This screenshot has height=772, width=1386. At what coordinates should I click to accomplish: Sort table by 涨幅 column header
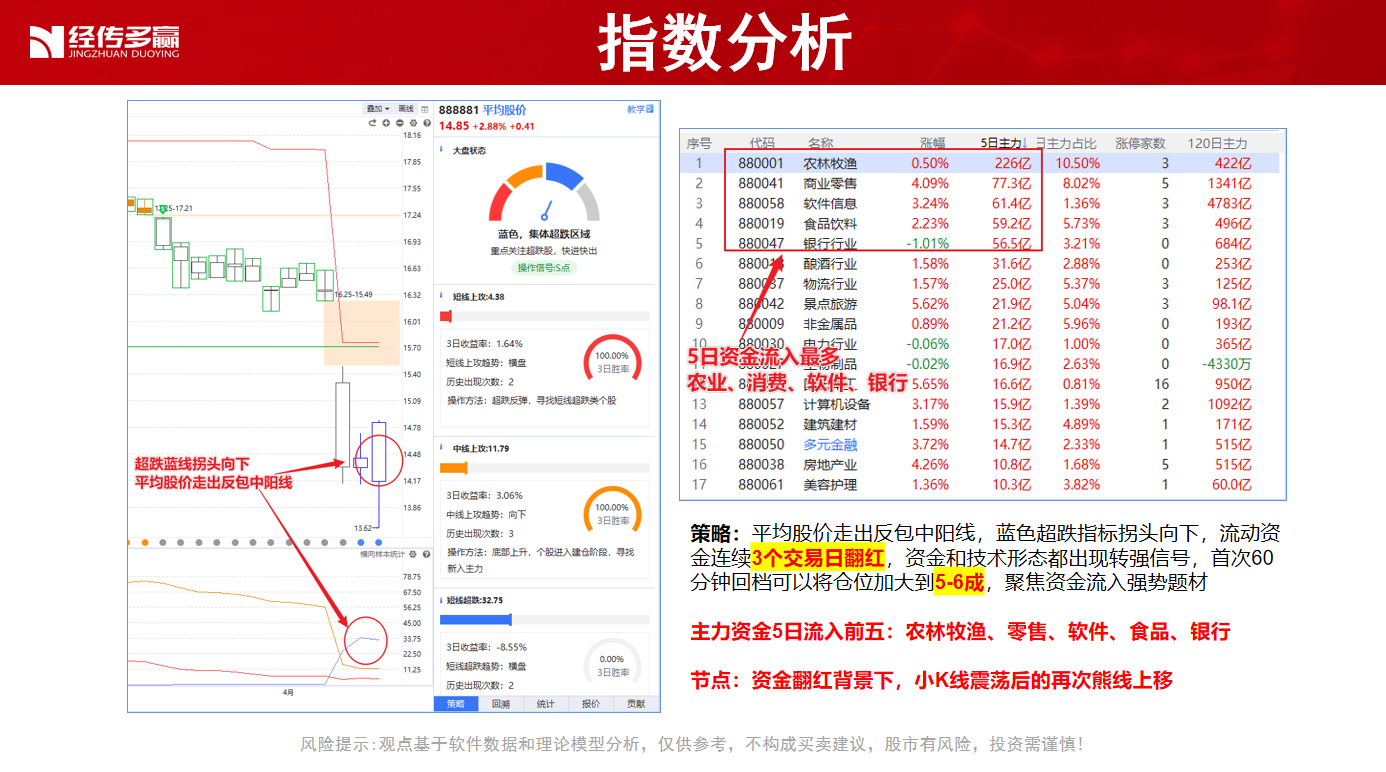933,143
